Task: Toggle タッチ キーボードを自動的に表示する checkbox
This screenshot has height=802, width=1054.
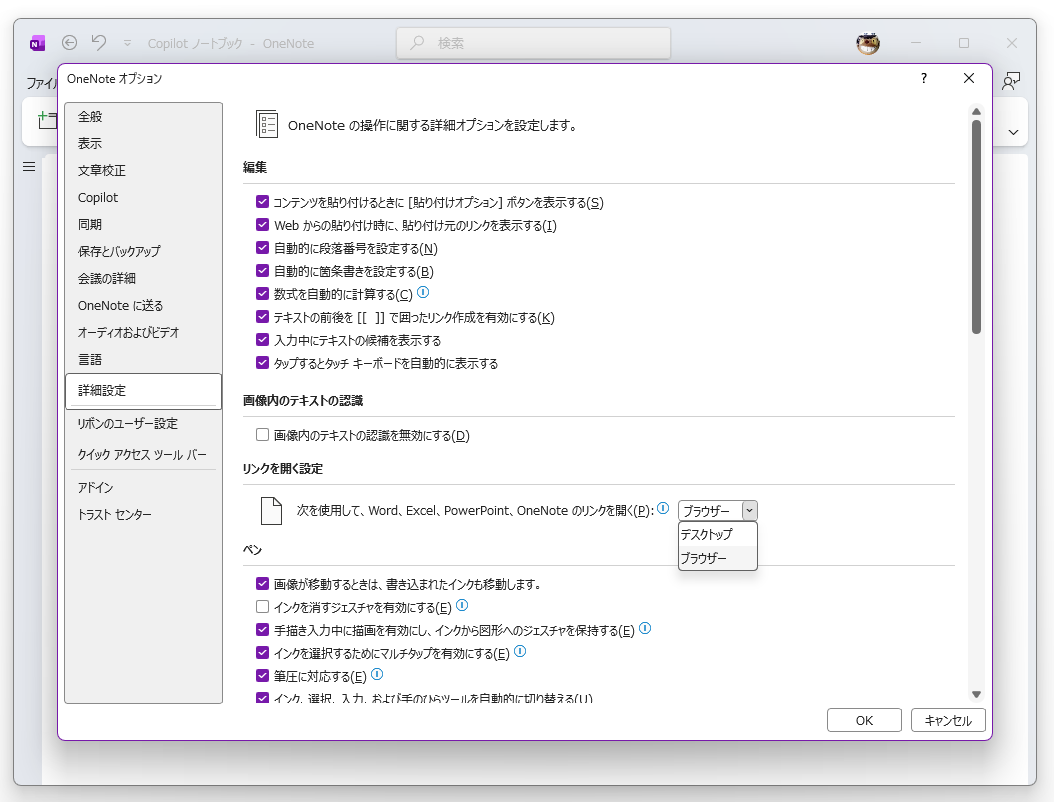Action: click(262, 362)
